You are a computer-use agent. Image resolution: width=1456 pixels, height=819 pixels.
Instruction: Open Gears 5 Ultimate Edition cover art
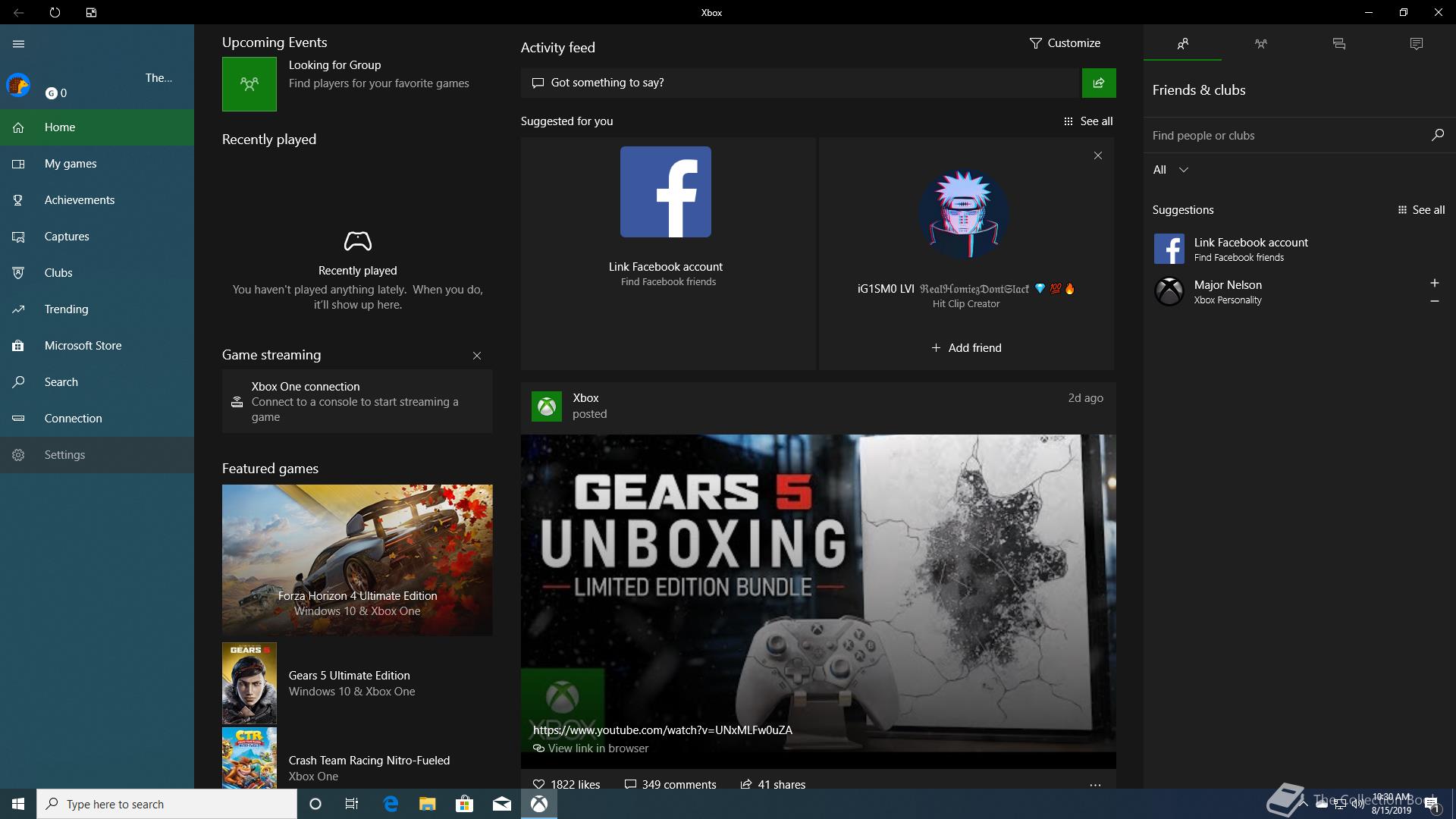[249, 683]
